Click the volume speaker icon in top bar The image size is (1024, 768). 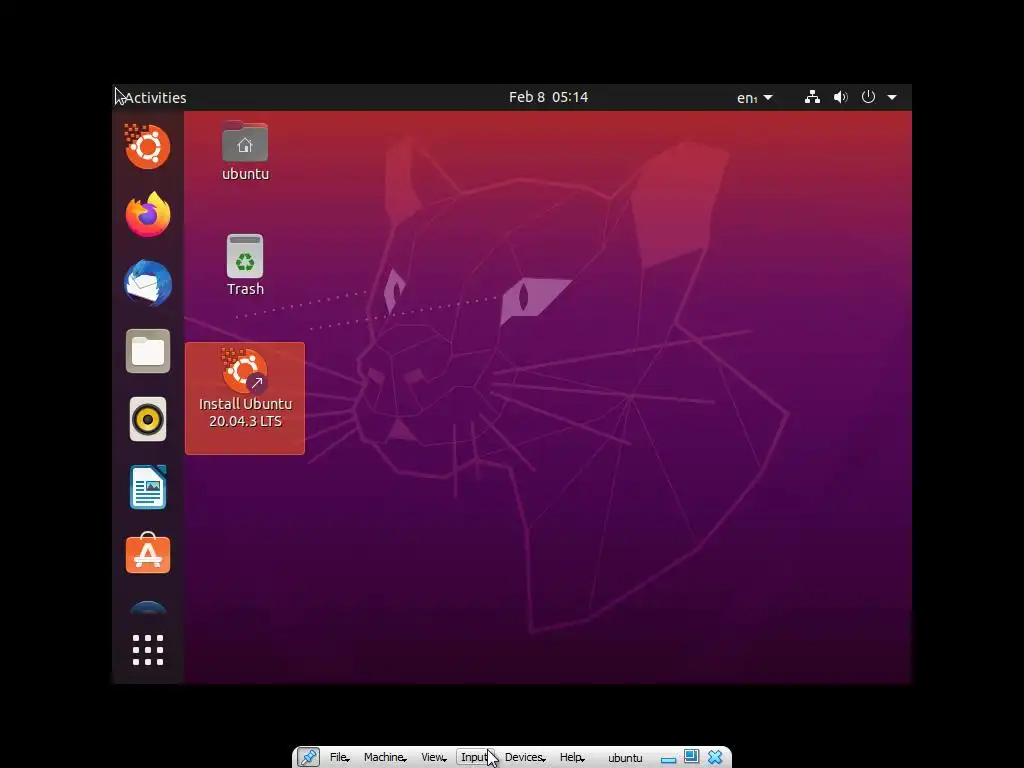coord(840,97)
